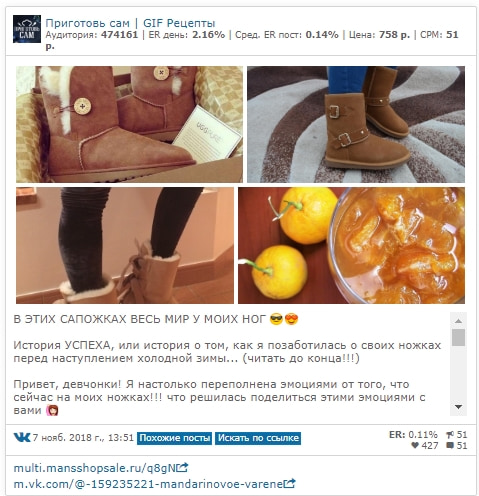
Task: Open the UGG boots in box photo
Action: tap(129, 124)
